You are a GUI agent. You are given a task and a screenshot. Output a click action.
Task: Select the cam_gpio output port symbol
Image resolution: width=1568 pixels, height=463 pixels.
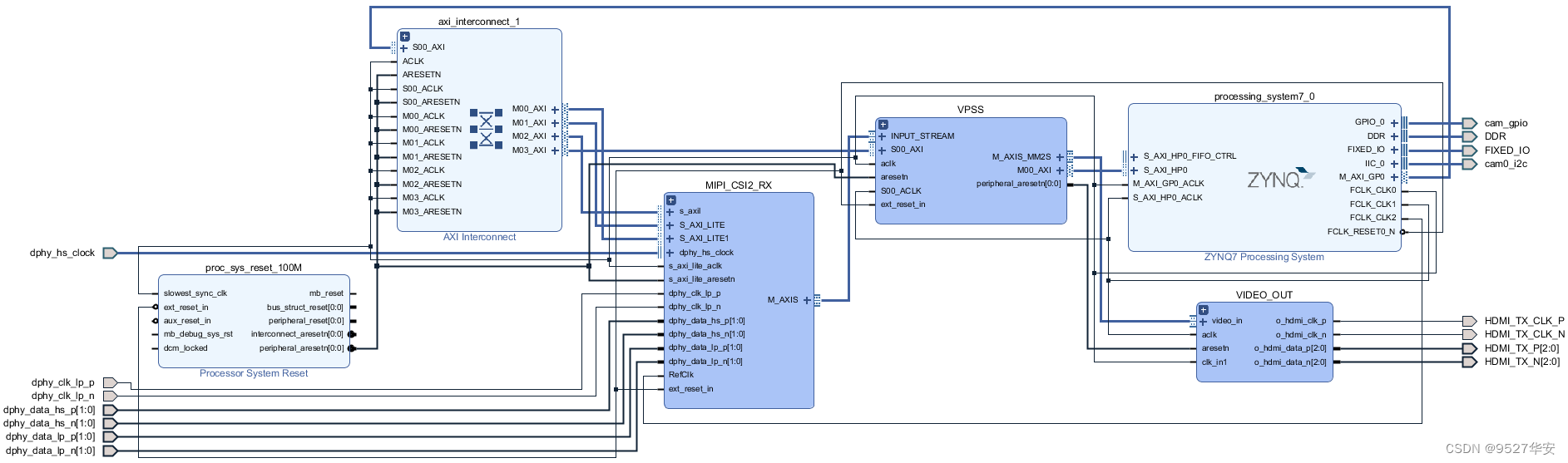click(1470, 123)
